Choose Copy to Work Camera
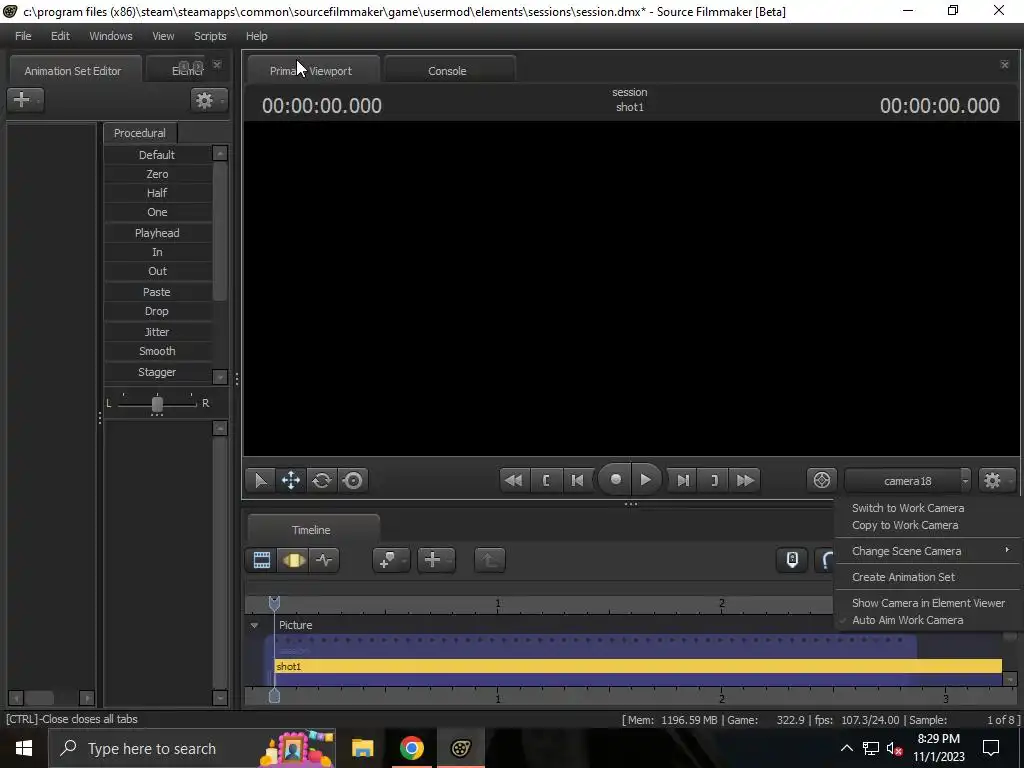The image size is (1024, 768). pos(905,525)
